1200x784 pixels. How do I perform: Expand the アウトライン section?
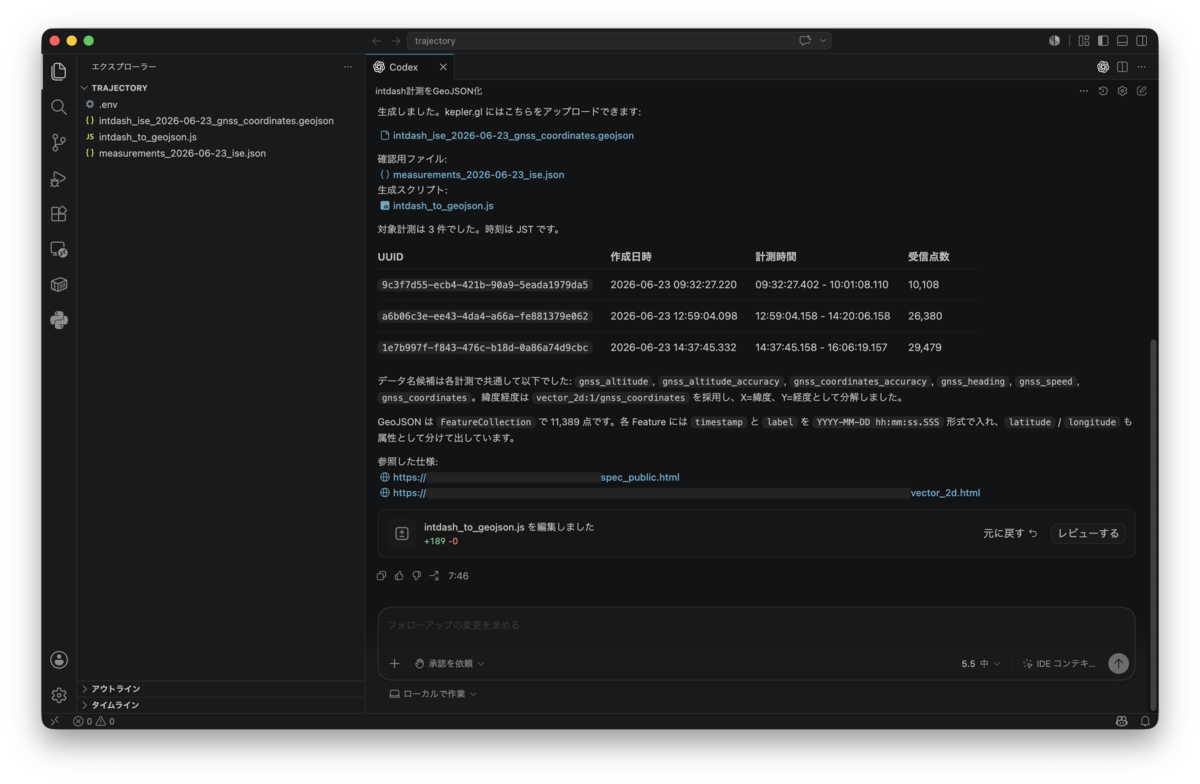click(x=115, y=689)
